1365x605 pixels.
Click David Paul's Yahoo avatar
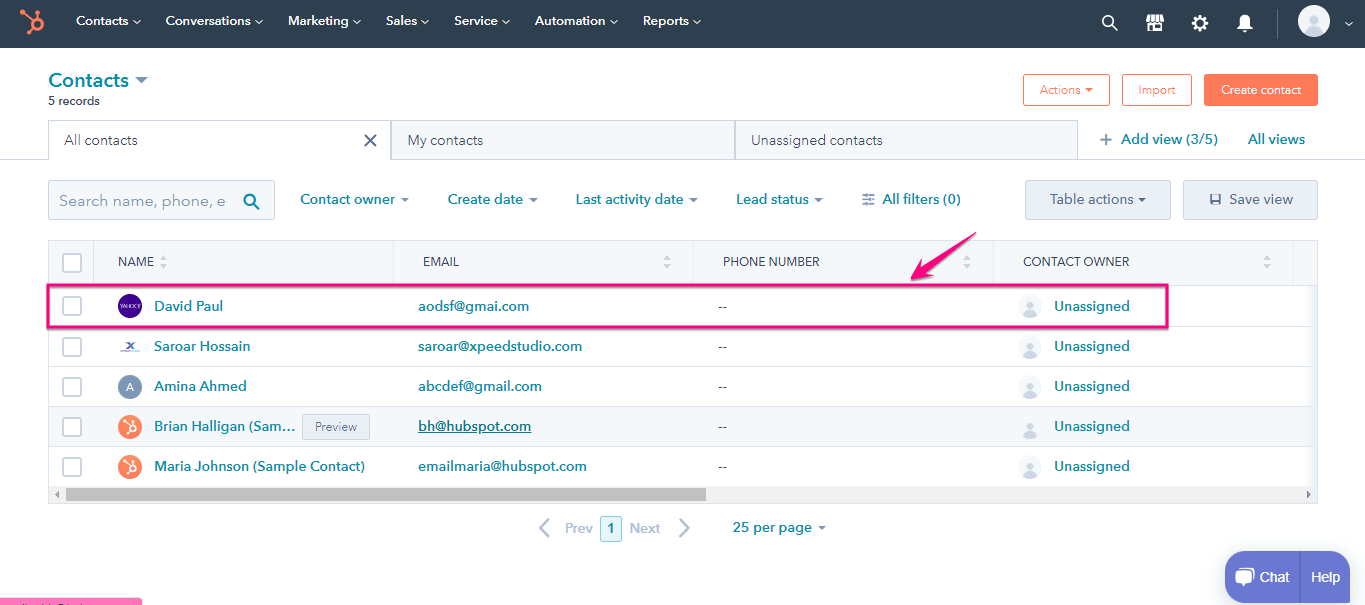[x=130, y=306]
